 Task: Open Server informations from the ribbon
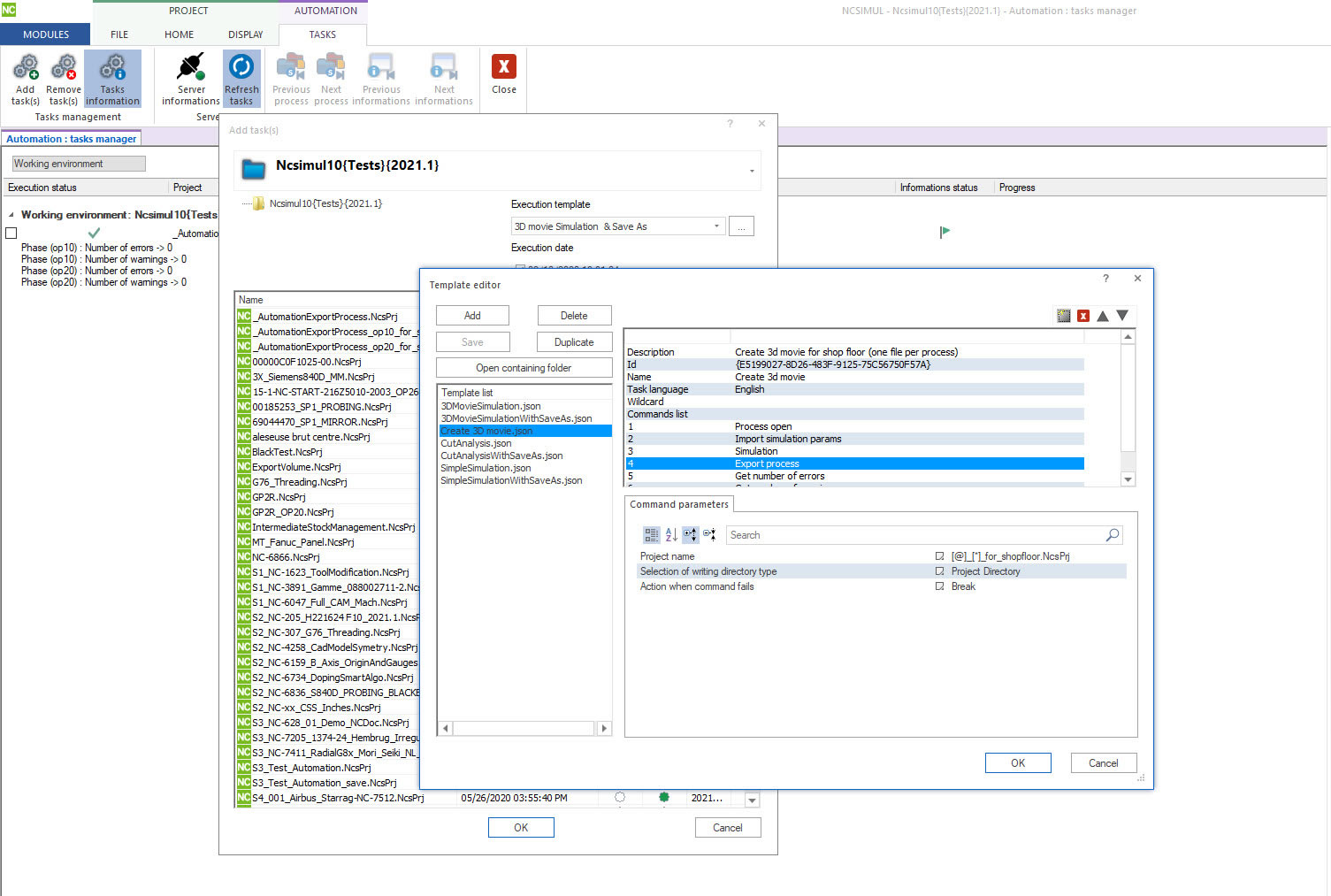pyautogui.click(x=191, y=68)
